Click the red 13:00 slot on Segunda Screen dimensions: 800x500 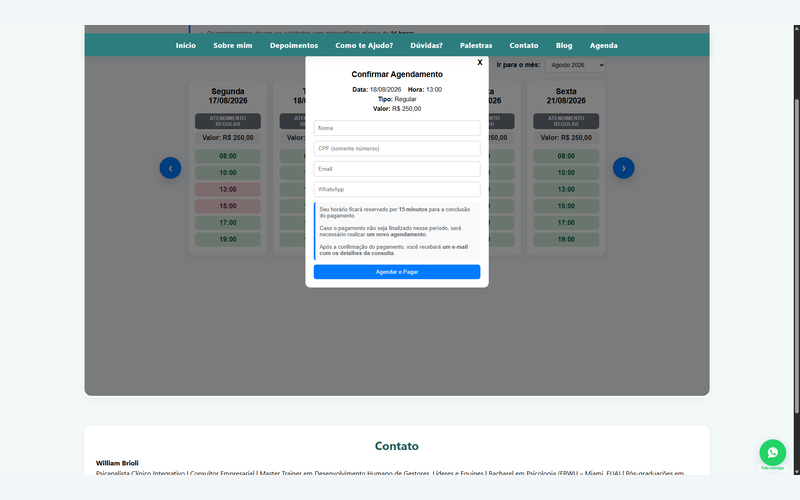click(228, 189)
